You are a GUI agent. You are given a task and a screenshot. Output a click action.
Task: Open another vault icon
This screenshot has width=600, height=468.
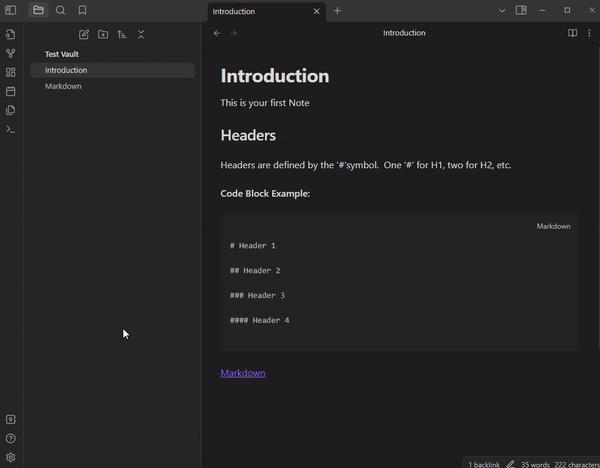click(11, 419)
